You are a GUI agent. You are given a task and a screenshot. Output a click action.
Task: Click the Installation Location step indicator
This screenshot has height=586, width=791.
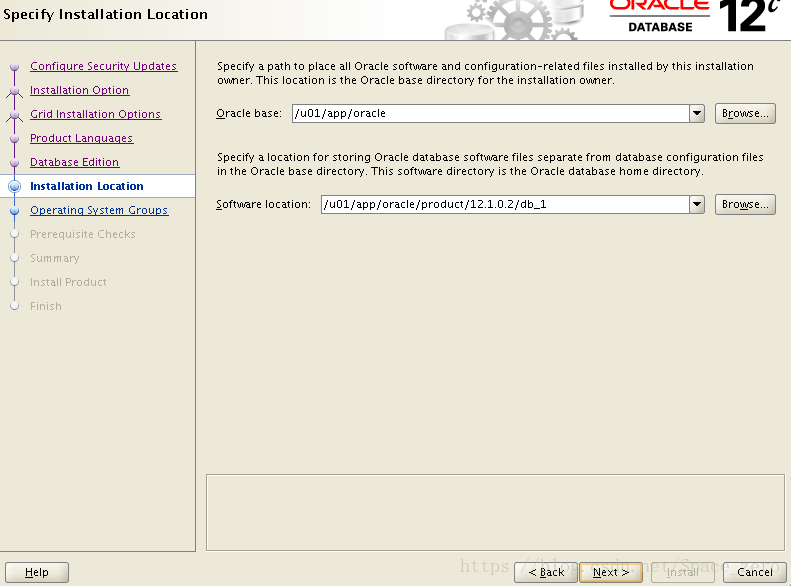pyautogui.click(x=15, y=187)
